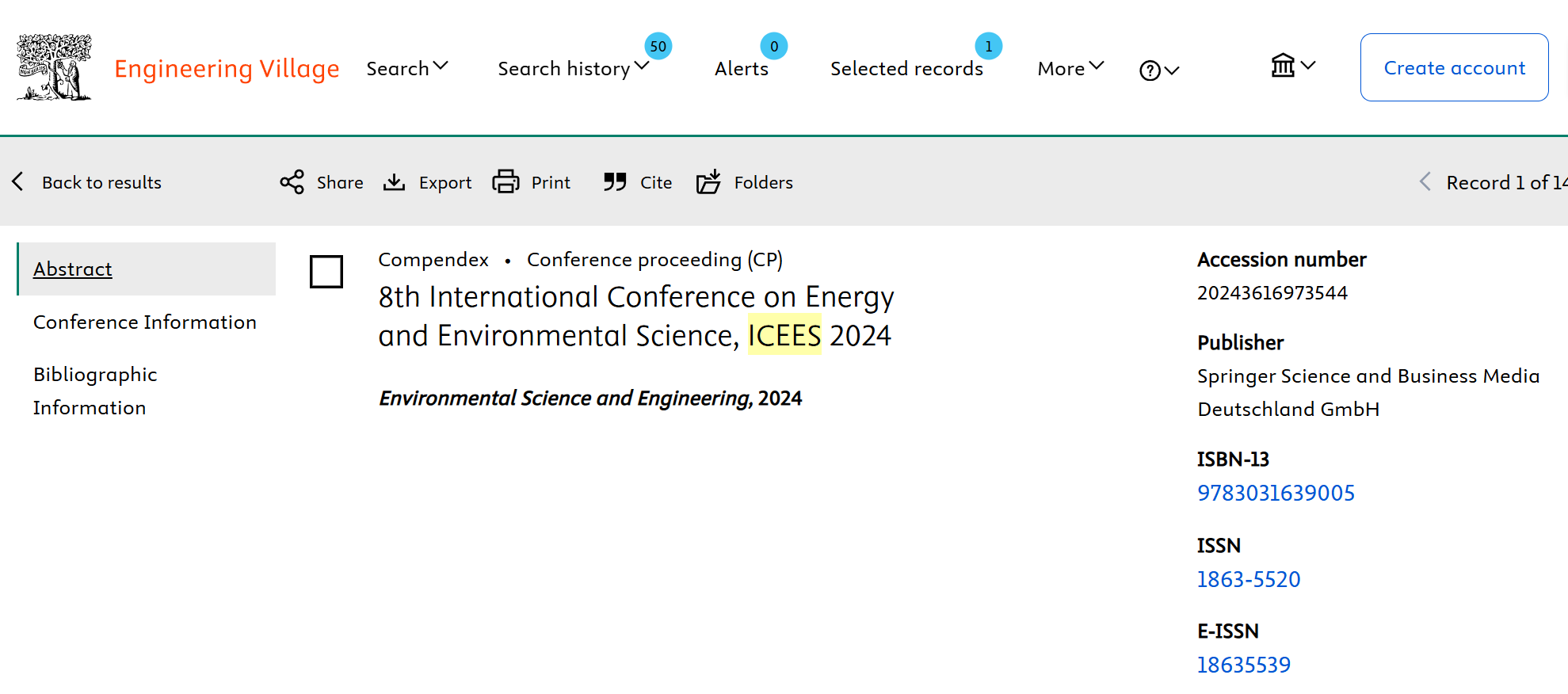Click the Cite quotation icon
The height and width of the screenshot is (694, 1568).
pyautogui.click(x=615, y=182)
